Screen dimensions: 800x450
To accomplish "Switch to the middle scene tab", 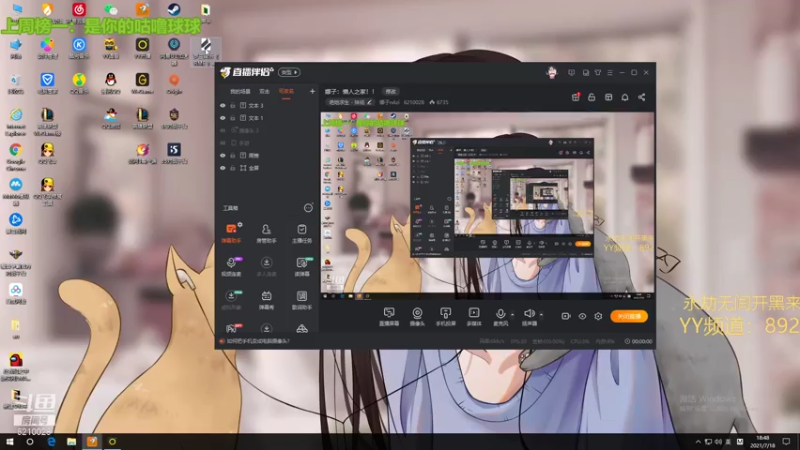I will pos(264,91).
